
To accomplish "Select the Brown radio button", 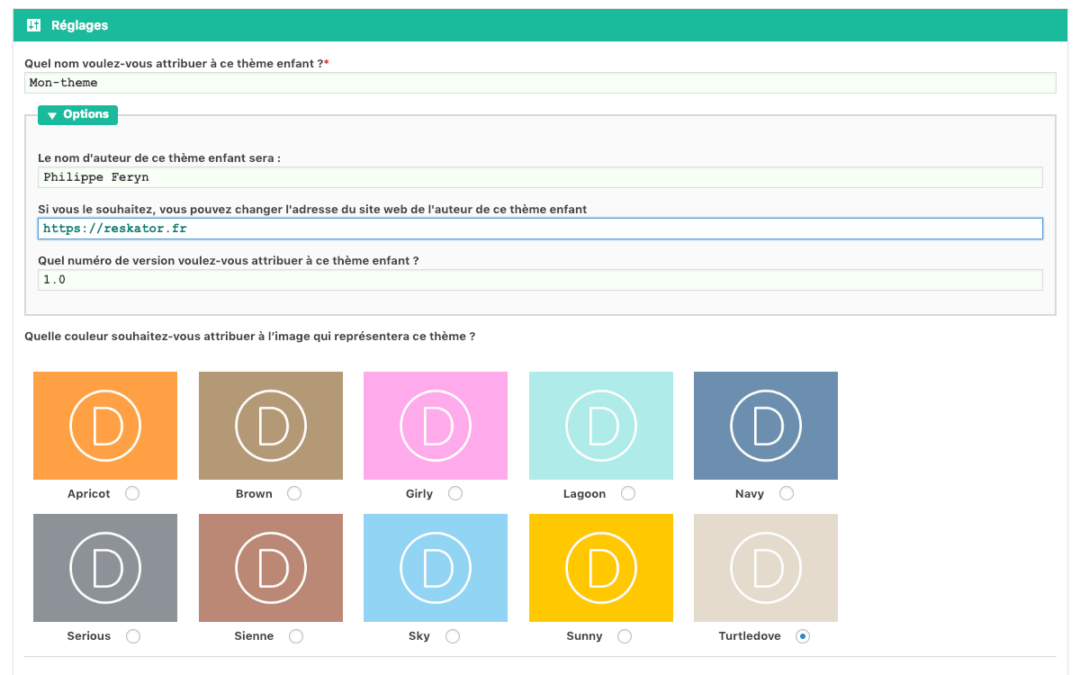I will (294, 493).
